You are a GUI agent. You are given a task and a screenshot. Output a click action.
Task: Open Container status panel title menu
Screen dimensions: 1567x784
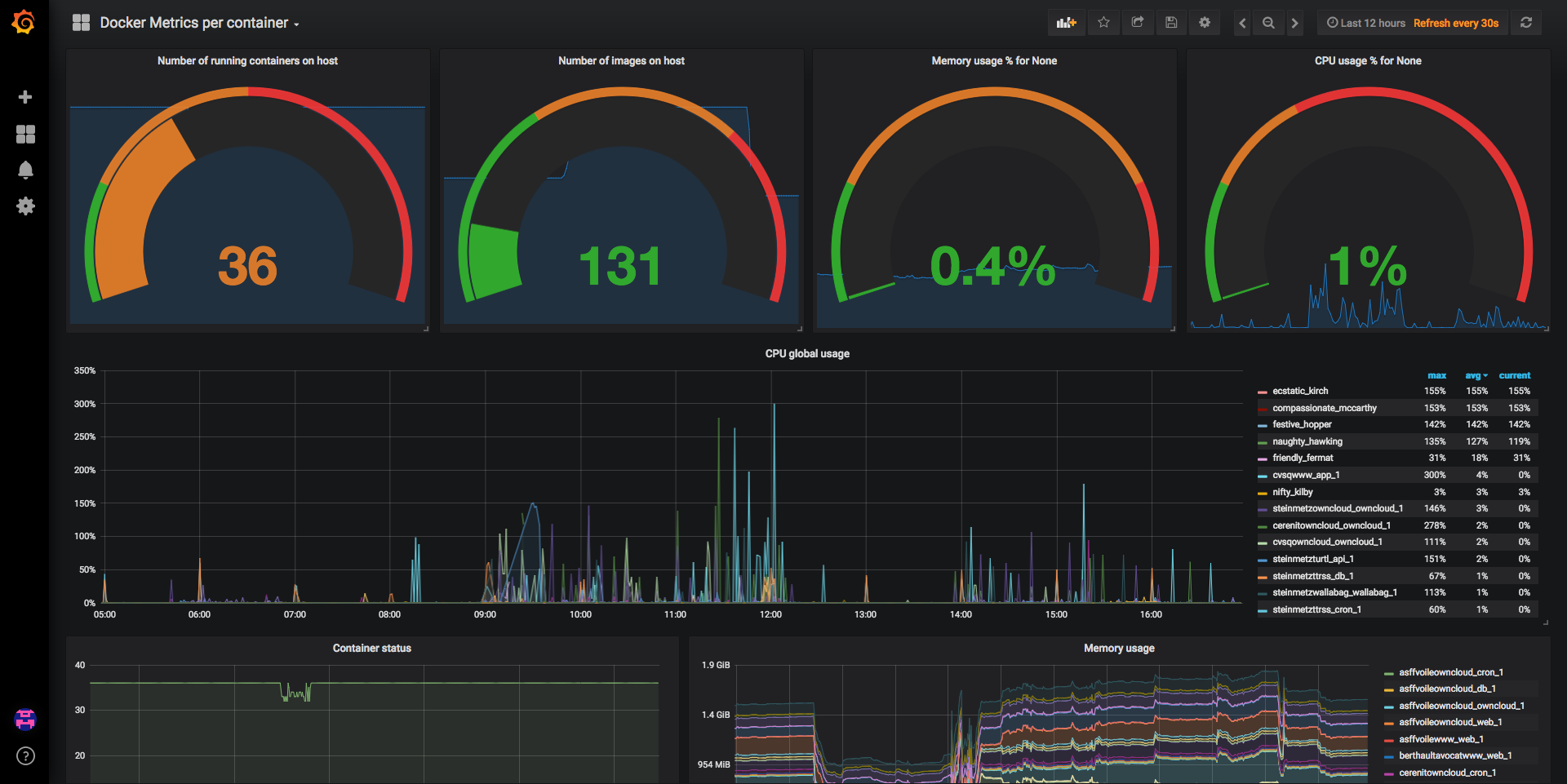click(x=371, y=648)
